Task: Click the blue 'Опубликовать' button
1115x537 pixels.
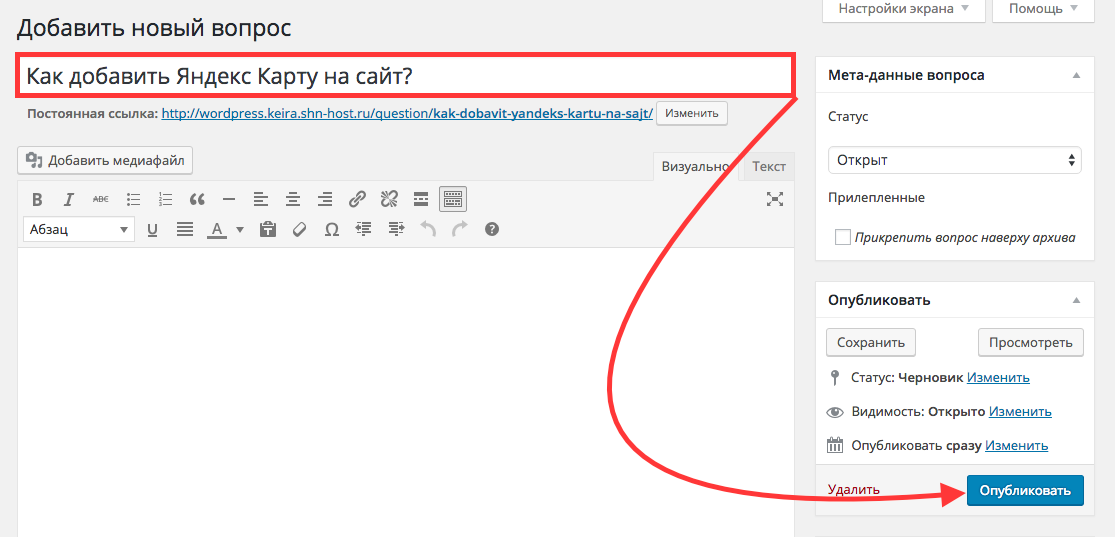Action: (x=1025, y=490)
